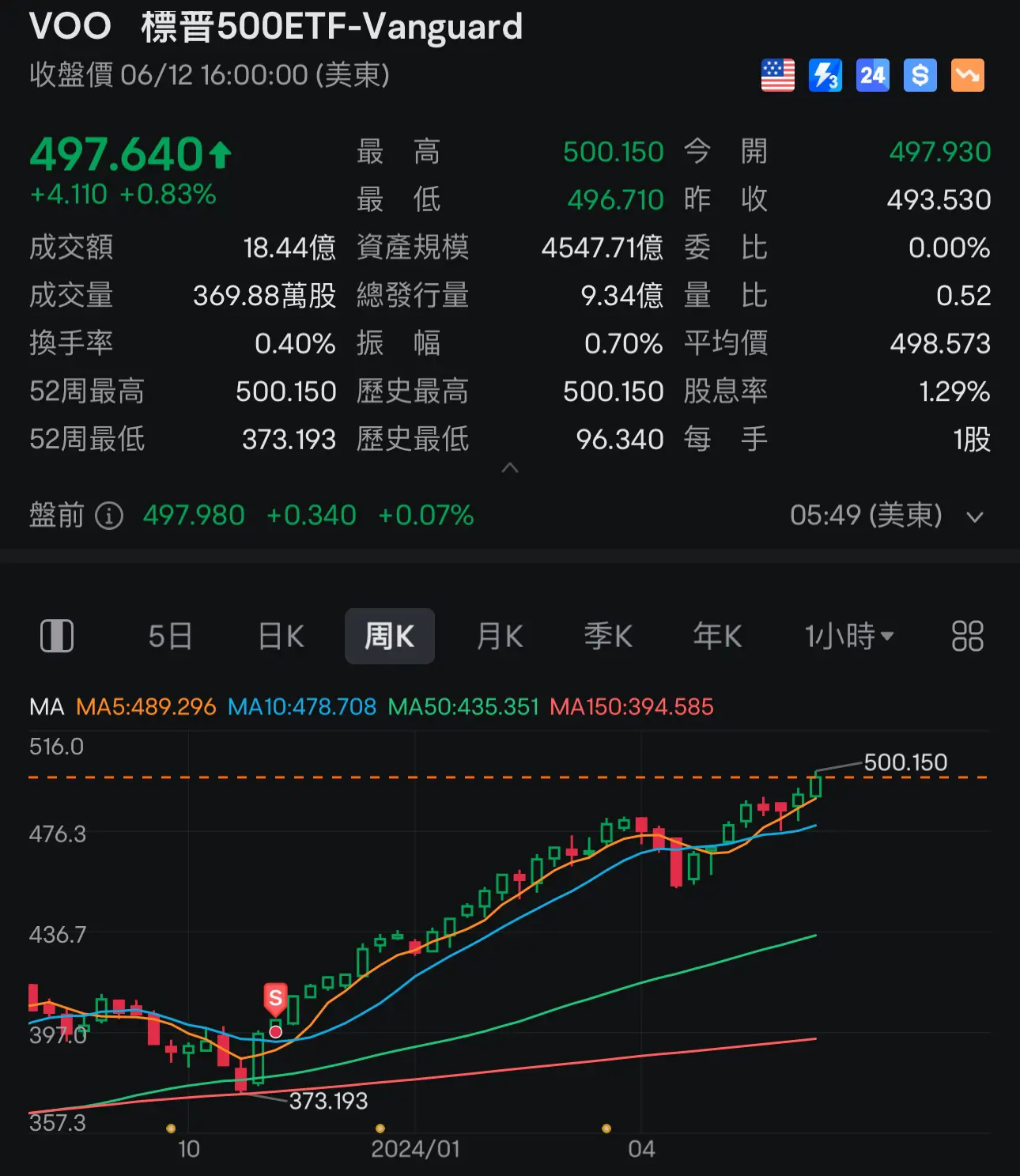Tap the 昨收 value 493.530

coord(939,200)
